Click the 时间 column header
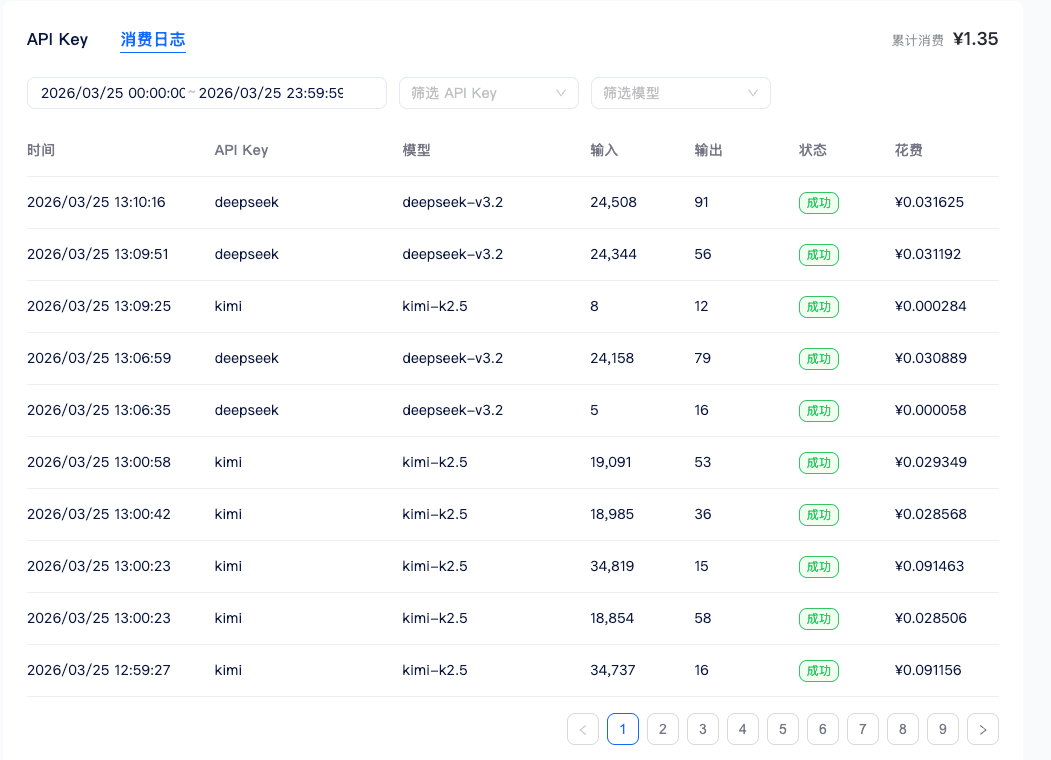This screenshot has width=1051, height=760. click(41, 151)
